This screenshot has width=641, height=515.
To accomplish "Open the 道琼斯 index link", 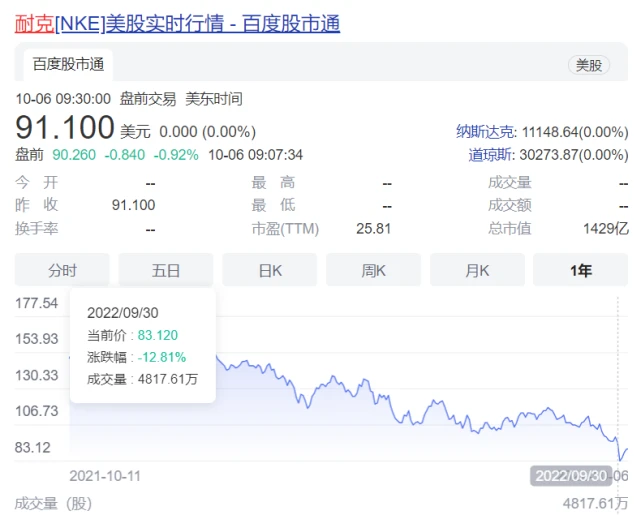I will 491,154.
